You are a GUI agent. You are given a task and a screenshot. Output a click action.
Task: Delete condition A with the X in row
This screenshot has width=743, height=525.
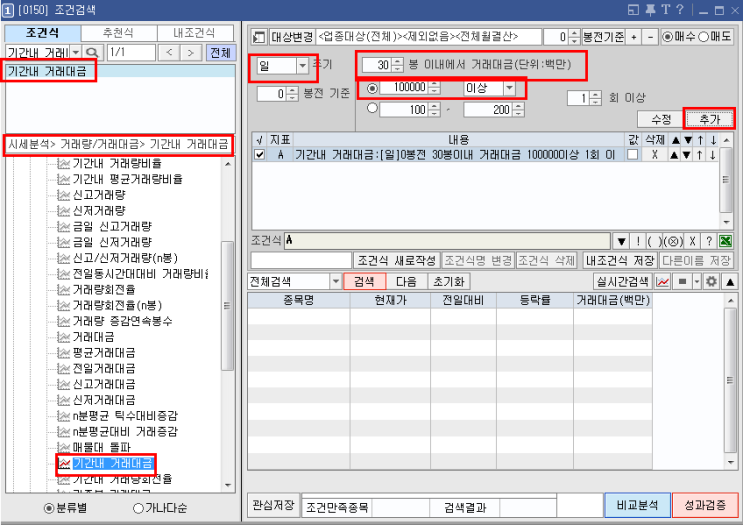(654, 154)
